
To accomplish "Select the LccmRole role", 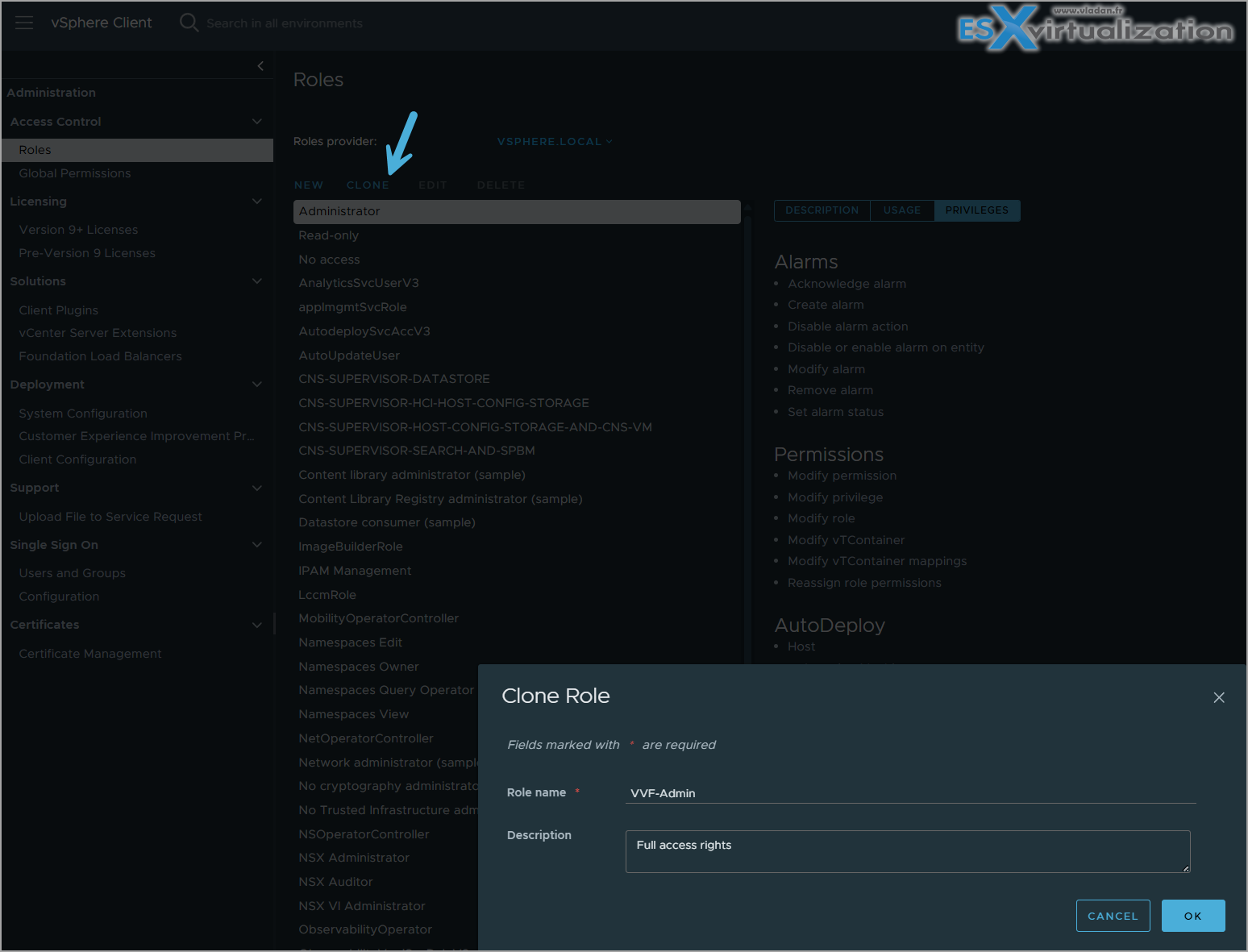I will [327, 595].
